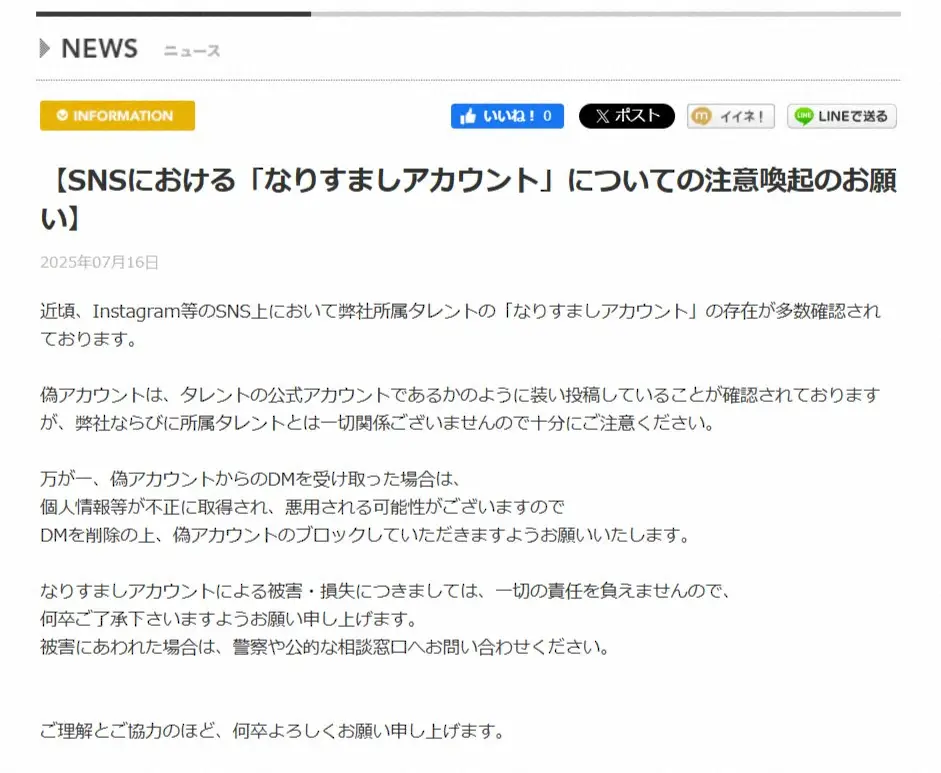This screenshot has height=773, width=941.
Task: Click the mixi イイネ! share button
Action: click(x=731, y=116)
